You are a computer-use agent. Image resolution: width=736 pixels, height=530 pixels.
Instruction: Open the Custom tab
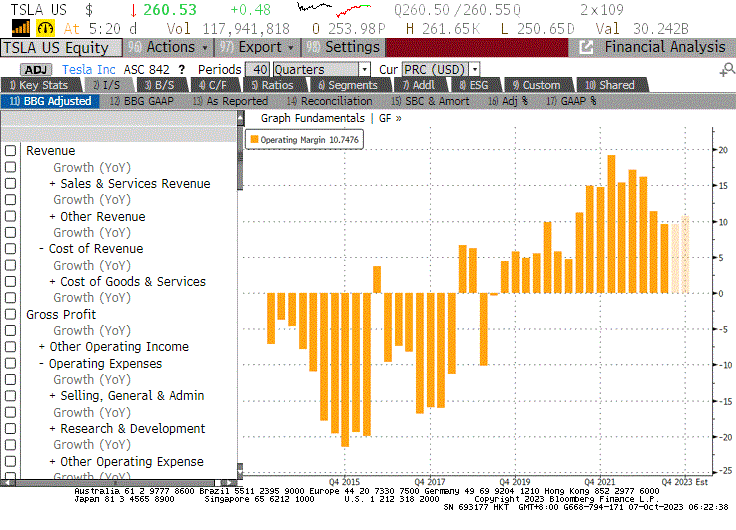537,85
